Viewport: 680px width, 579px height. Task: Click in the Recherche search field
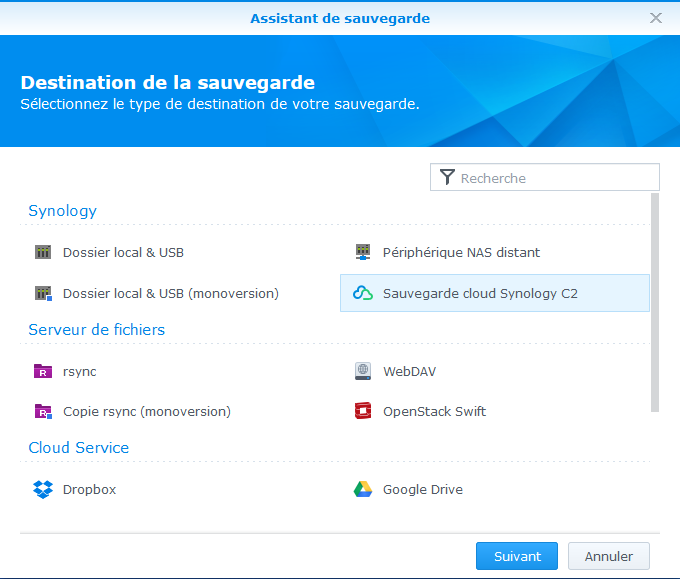555,178
